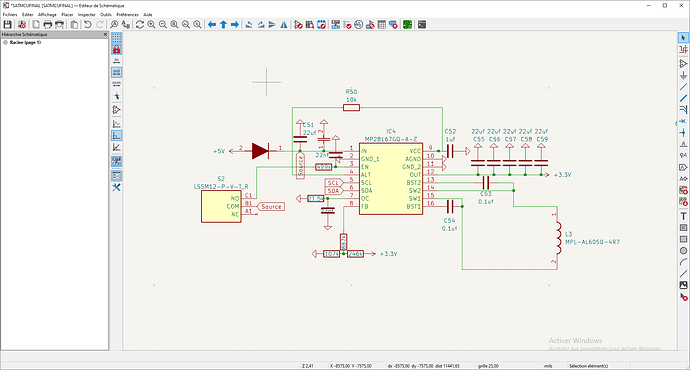The height and width of the screenshot is (370, 690).
Task: Click the Refresh view icon
Action: (x=140, y=25)
